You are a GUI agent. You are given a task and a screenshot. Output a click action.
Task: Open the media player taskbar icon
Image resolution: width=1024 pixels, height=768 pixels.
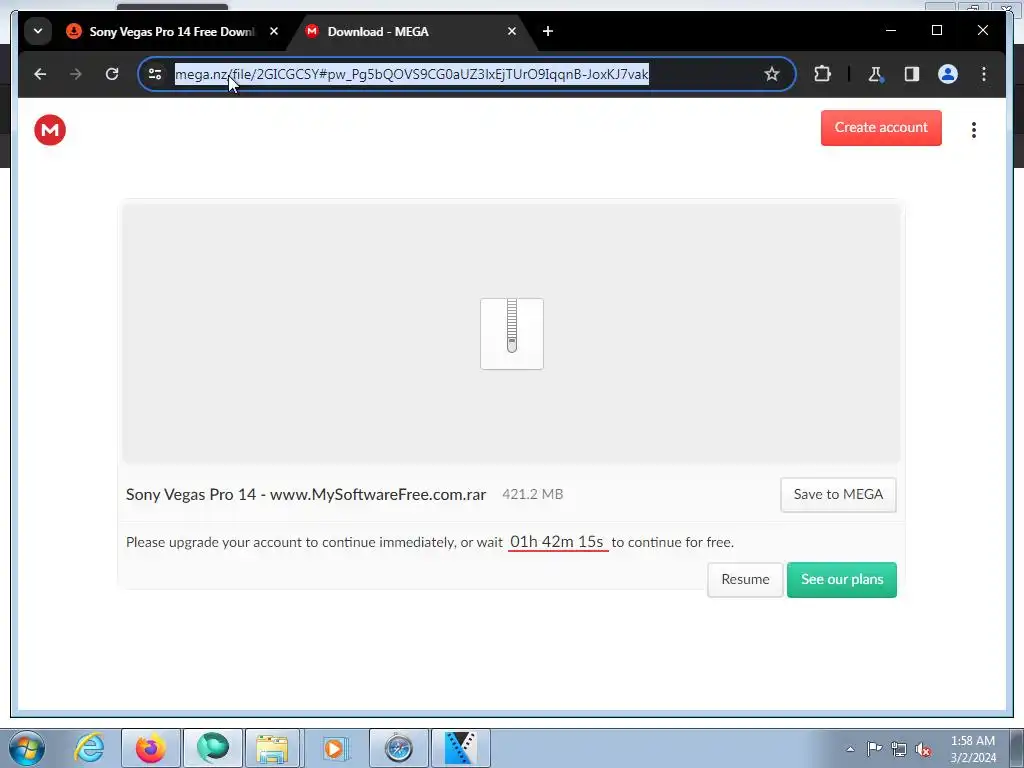pyautogui.click(x=336, y=748)
